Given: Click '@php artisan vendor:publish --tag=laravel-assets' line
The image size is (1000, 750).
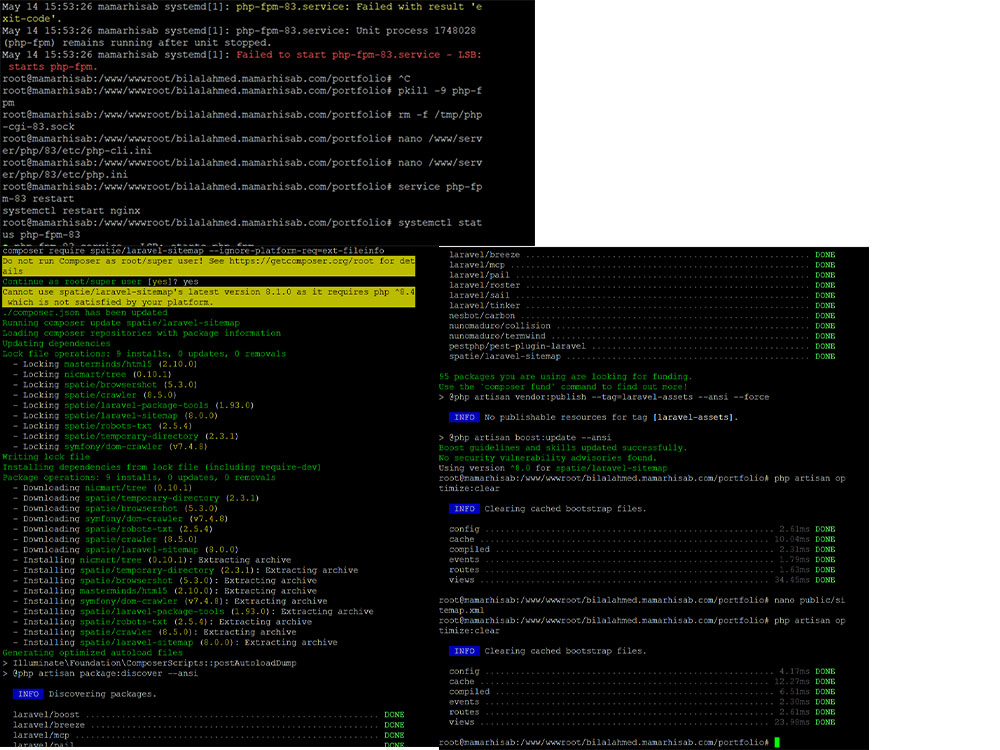Looking at the screenshot, I should click(x=604, y=397).
